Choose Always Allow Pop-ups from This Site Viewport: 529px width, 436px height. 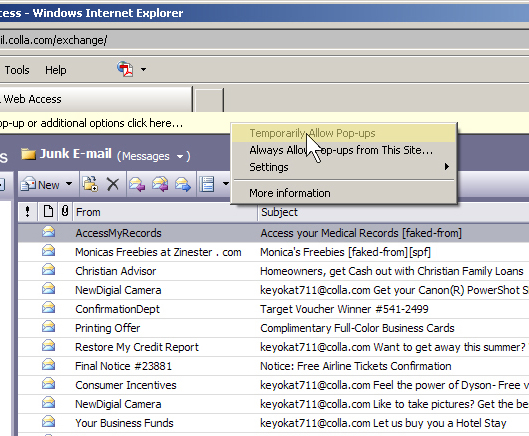343,150
